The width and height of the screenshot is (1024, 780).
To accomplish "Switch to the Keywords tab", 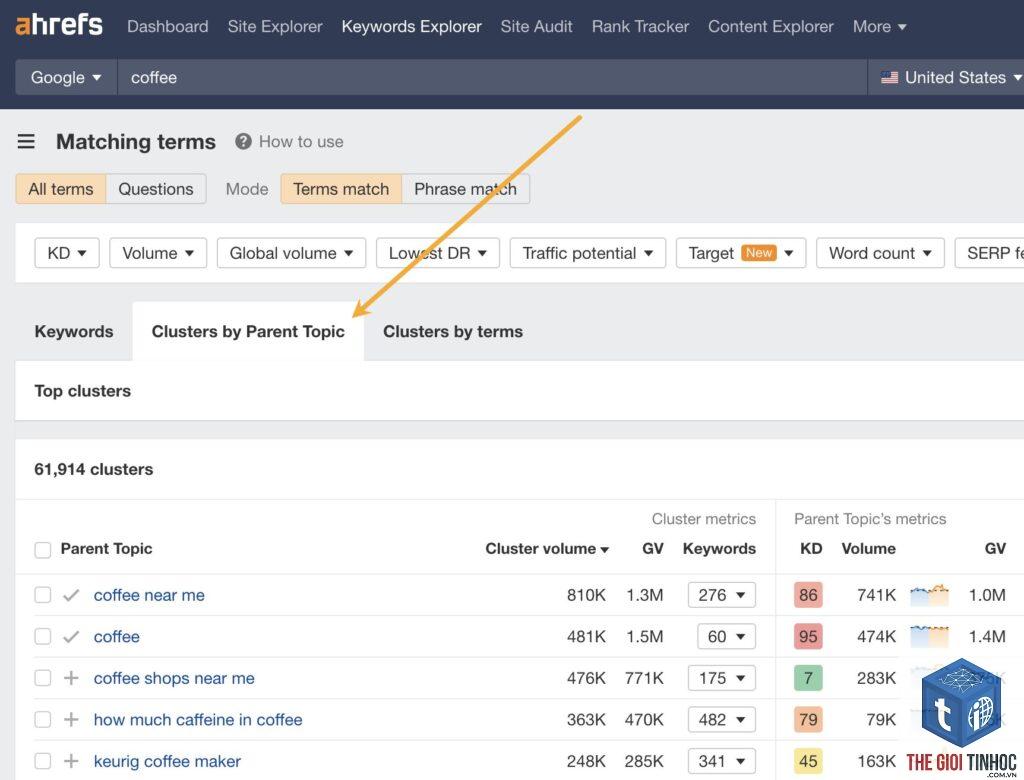I will (74, 331).
